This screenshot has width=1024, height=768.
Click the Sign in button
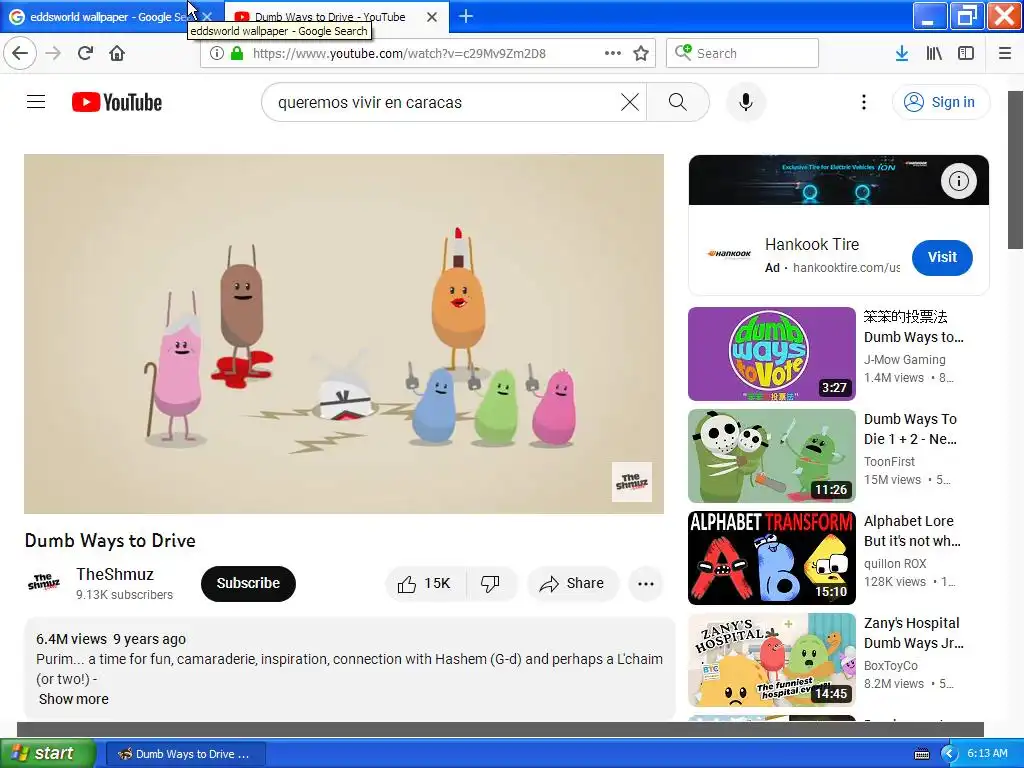point(940,102)
